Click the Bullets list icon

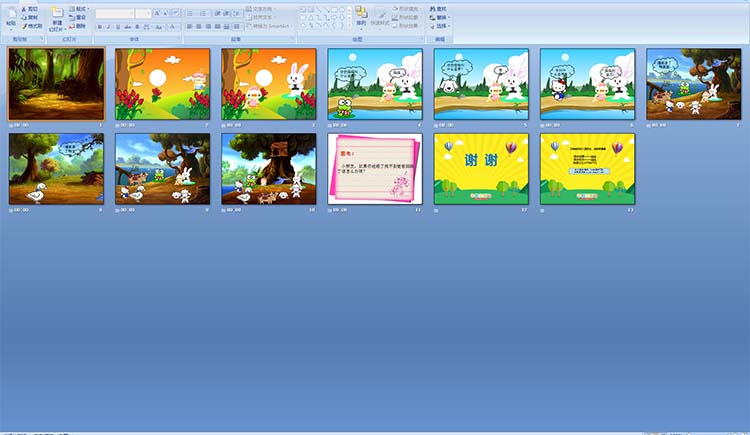pos(189,13)
